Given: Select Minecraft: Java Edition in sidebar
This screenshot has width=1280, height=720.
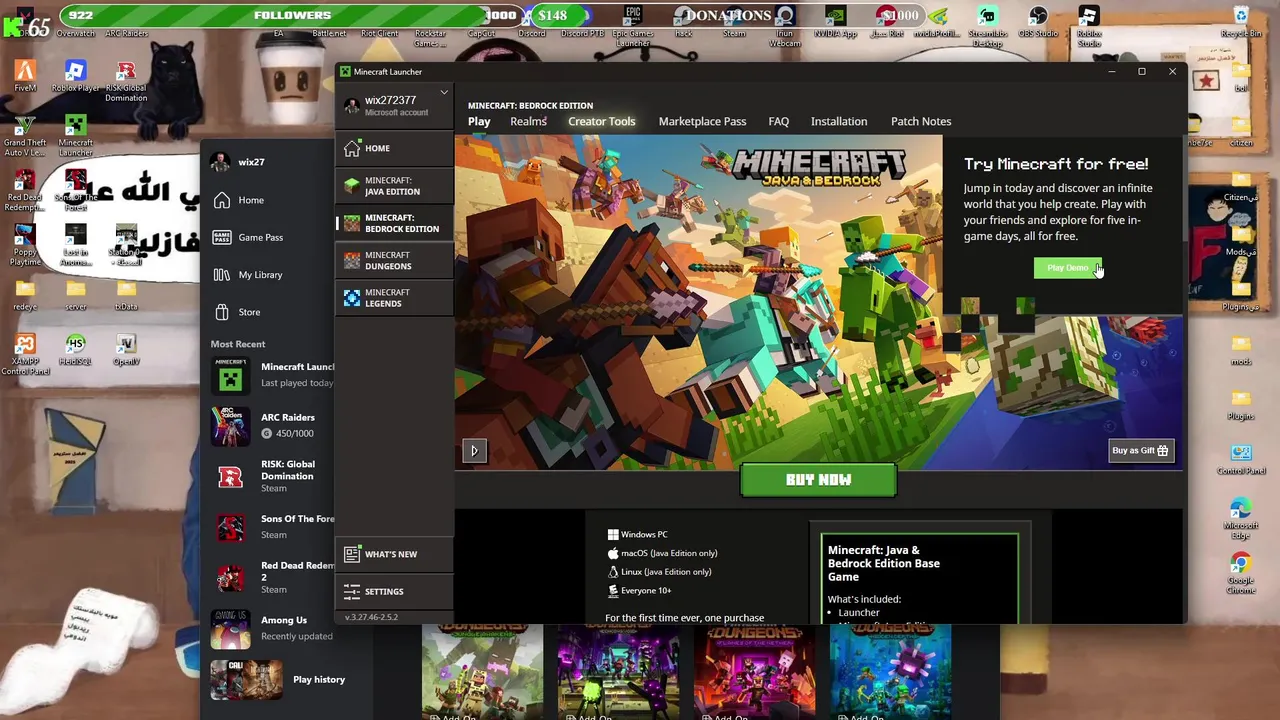Looking at the screenshot, I should [394, 186].
